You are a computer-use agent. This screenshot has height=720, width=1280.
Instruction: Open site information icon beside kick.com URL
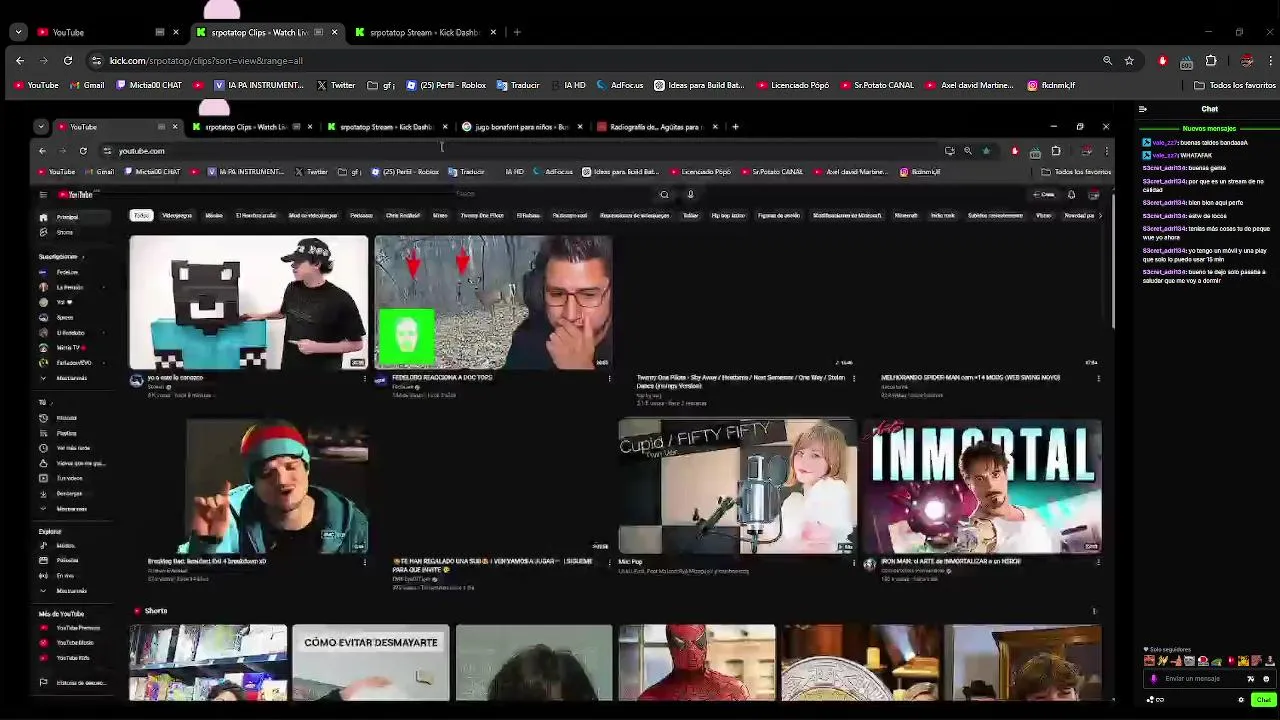96,61
